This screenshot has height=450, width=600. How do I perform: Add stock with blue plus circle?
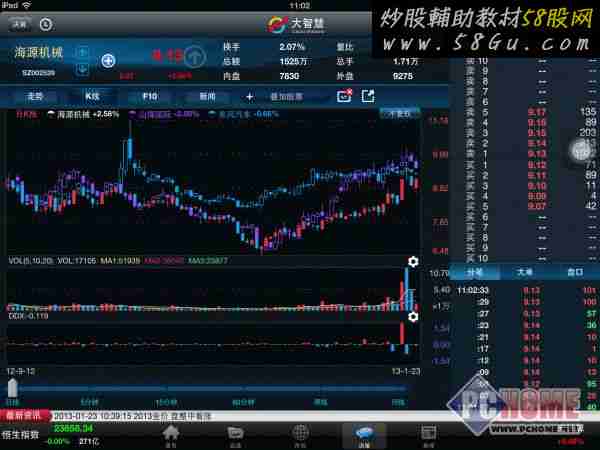tap(108, 60)
